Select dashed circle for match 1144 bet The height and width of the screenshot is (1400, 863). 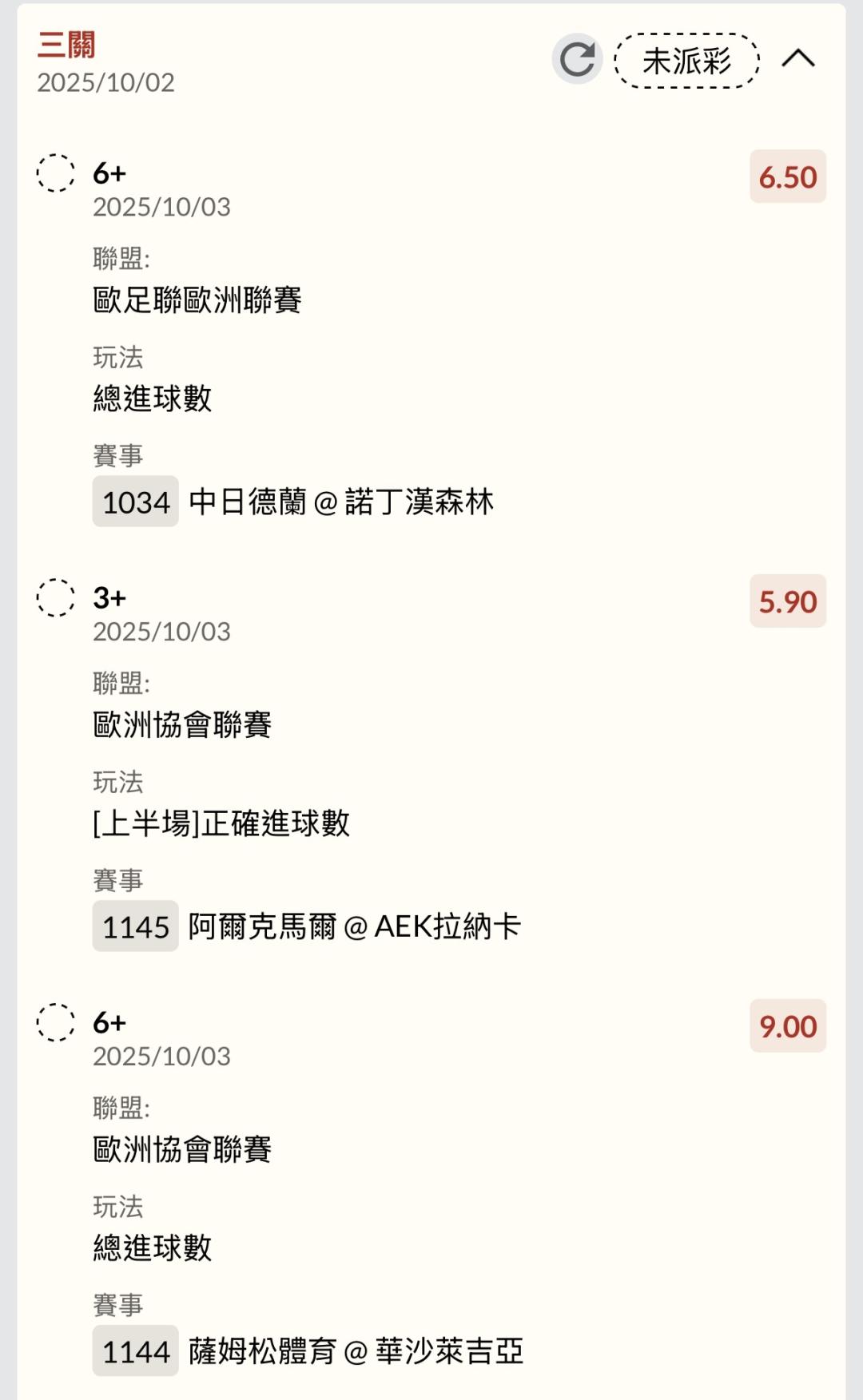(x=56, y=1022)
